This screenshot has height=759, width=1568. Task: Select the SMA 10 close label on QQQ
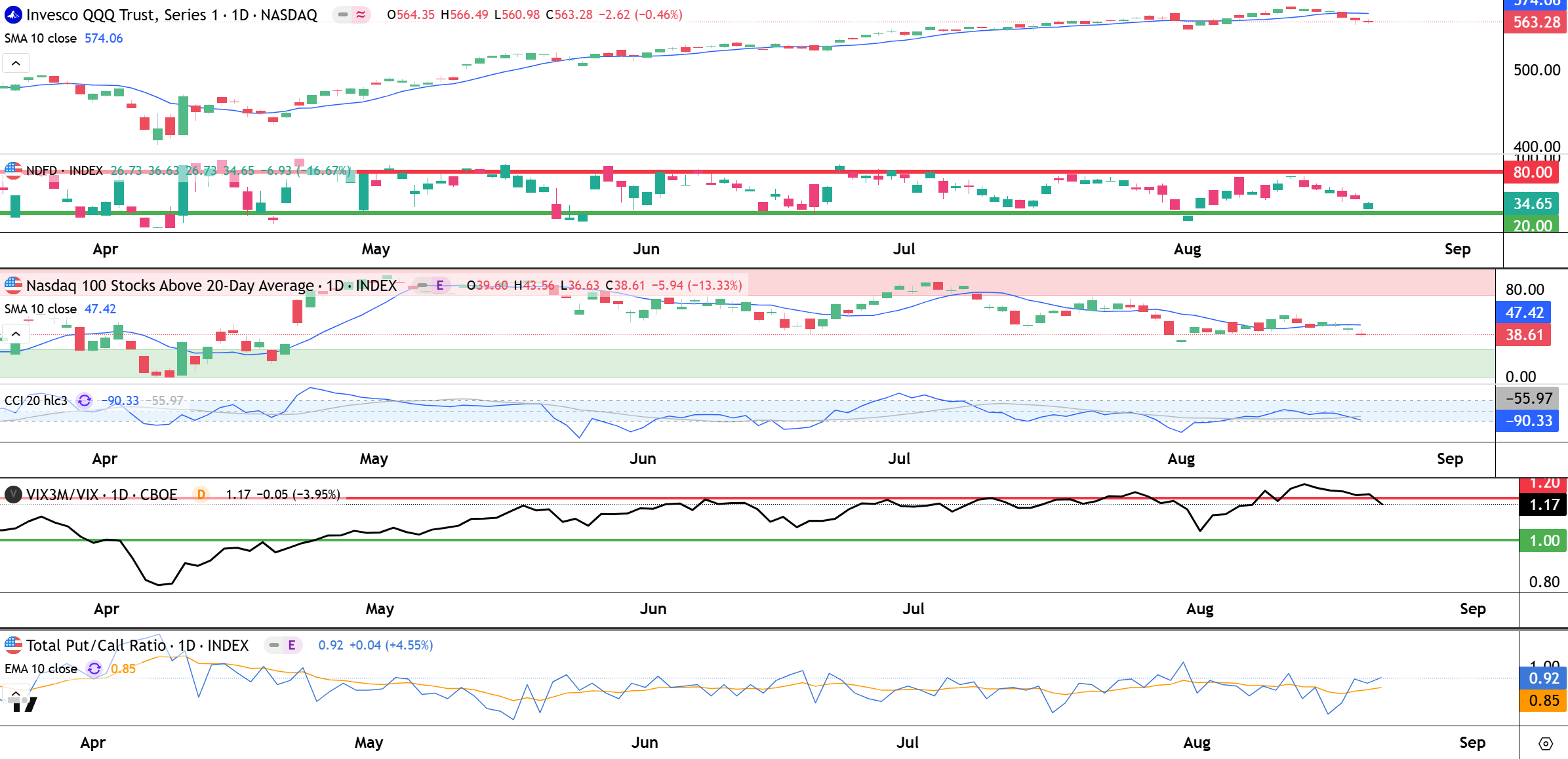41,39
